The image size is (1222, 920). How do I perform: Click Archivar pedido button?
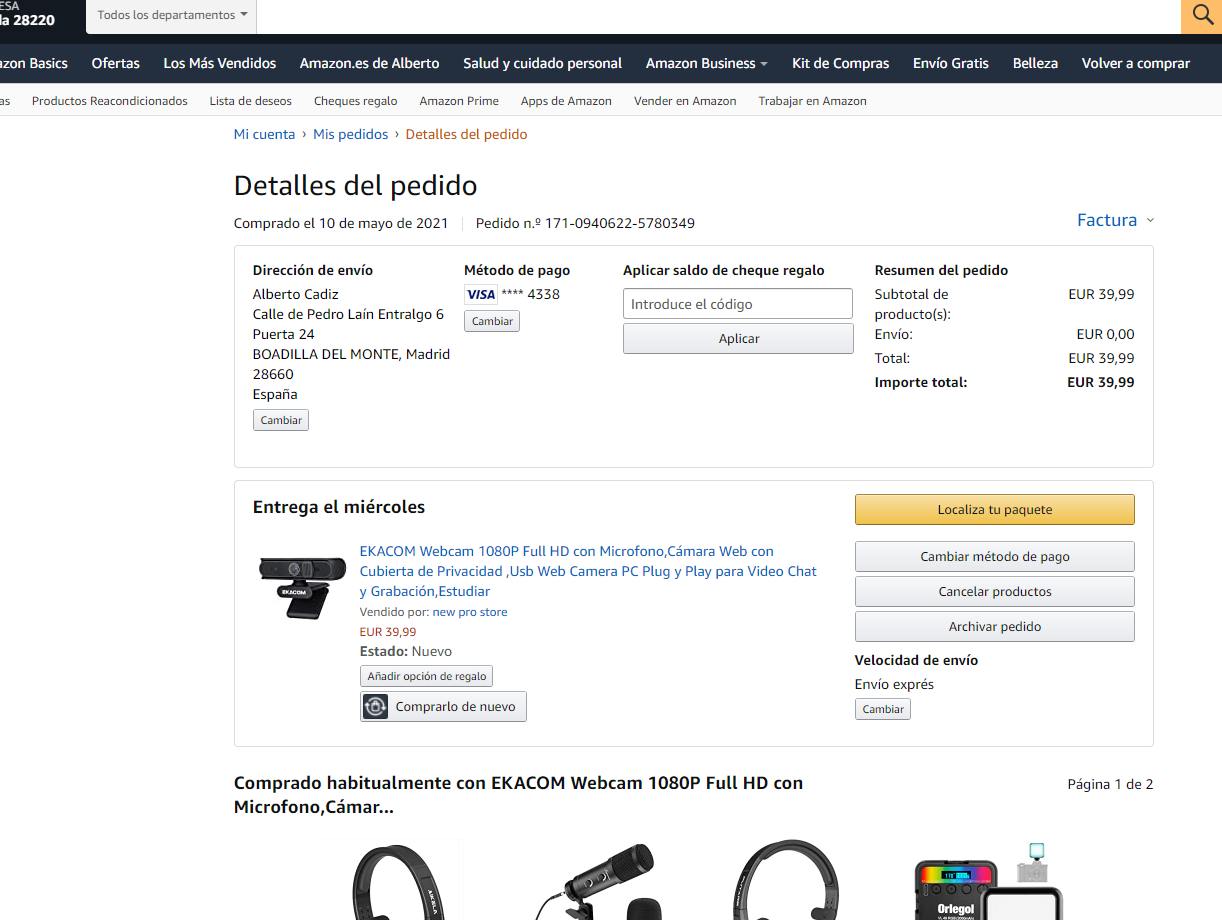pyautogui.click(x=994, y=626)
